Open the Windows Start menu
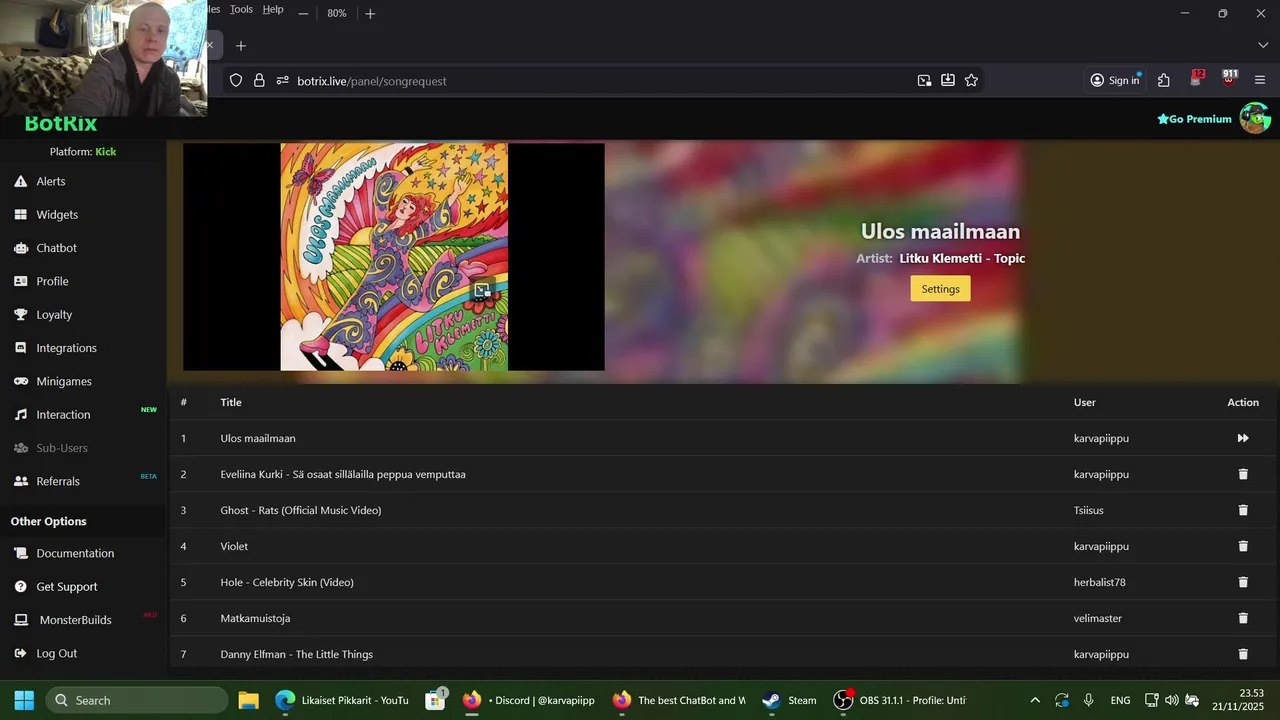The width and height of the screenshot is (1280, 720). pyautogui.click(x=24, y=700)
